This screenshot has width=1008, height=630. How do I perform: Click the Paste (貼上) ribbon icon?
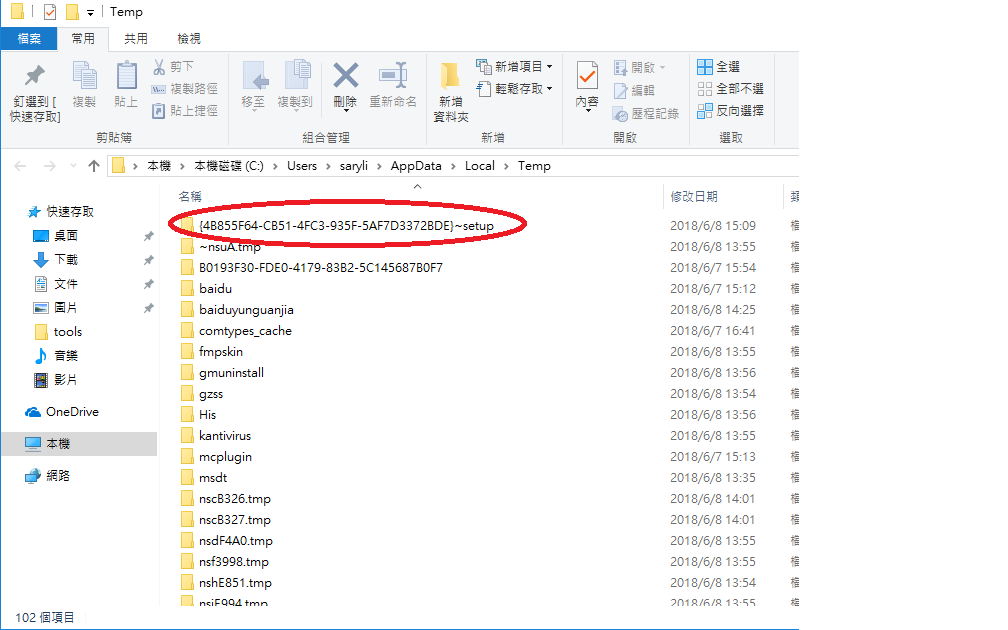[x=126, y=84]
